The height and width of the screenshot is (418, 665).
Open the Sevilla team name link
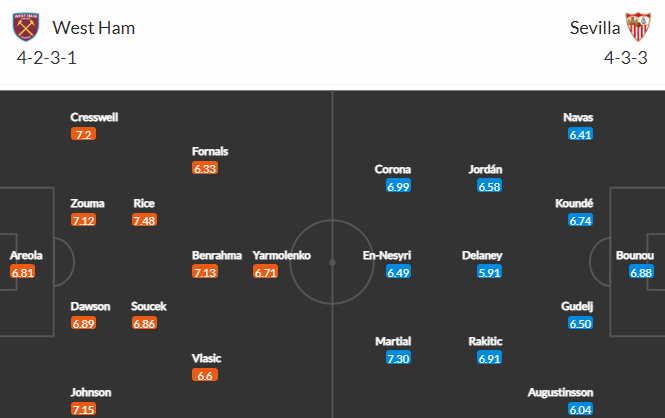(x=595, y=28)
